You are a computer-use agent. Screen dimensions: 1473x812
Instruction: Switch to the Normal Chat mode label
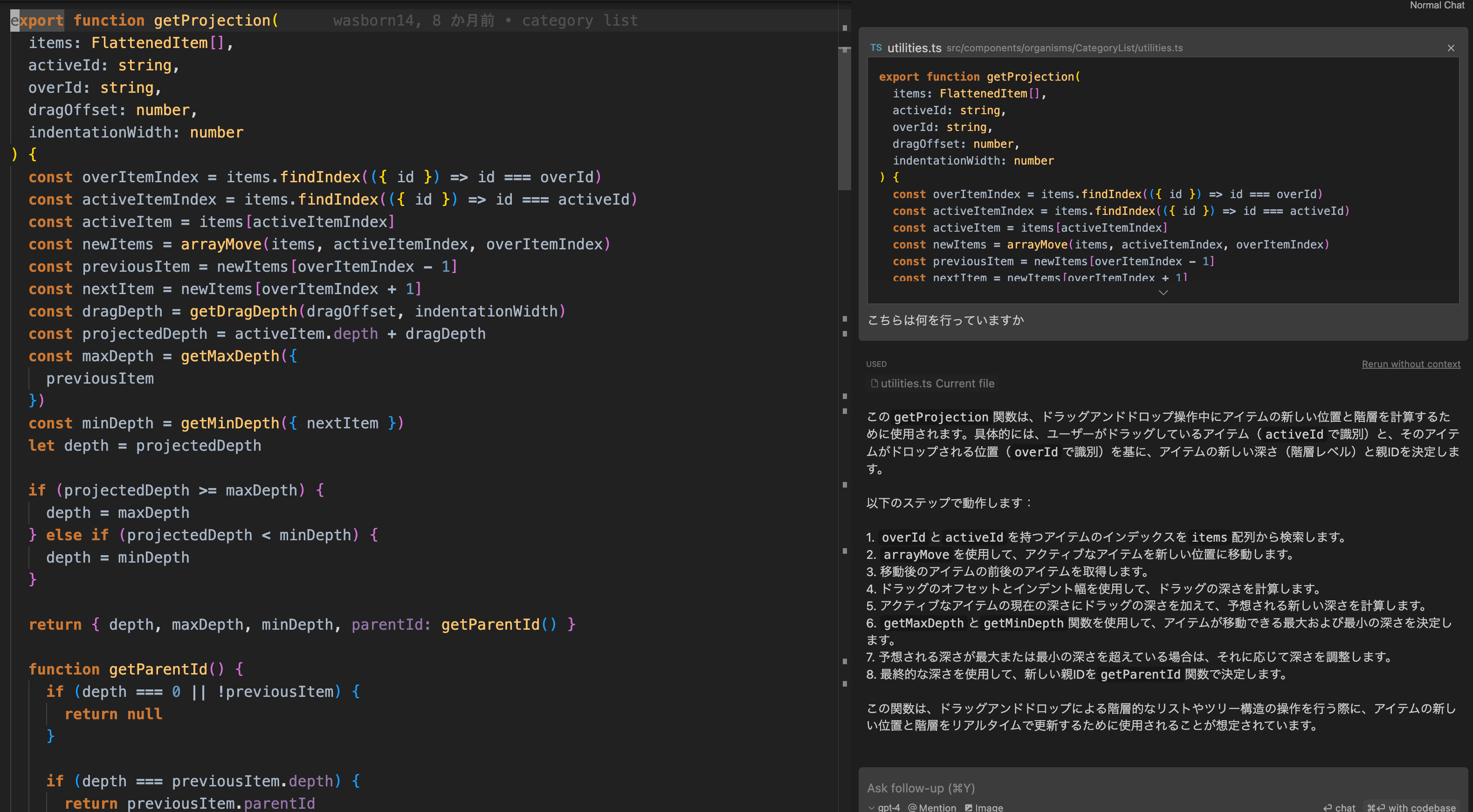(1435, 6)
